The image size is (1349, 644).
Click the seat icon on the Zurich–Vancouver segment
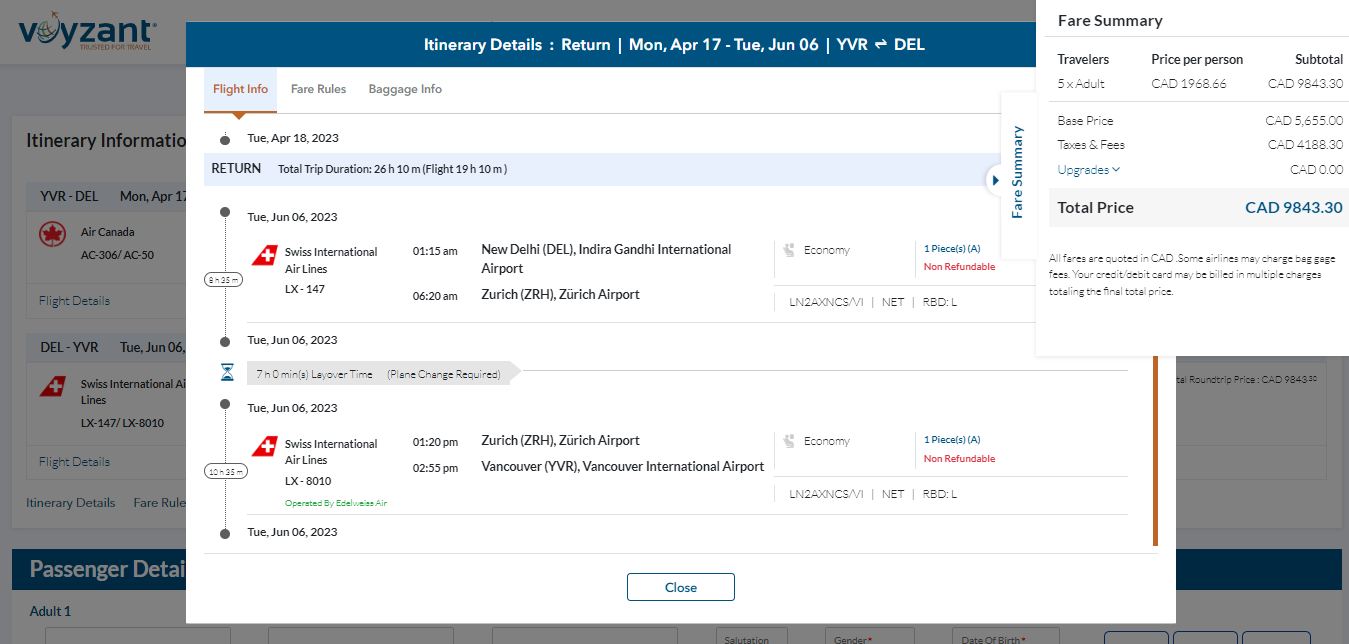point(789,441)
